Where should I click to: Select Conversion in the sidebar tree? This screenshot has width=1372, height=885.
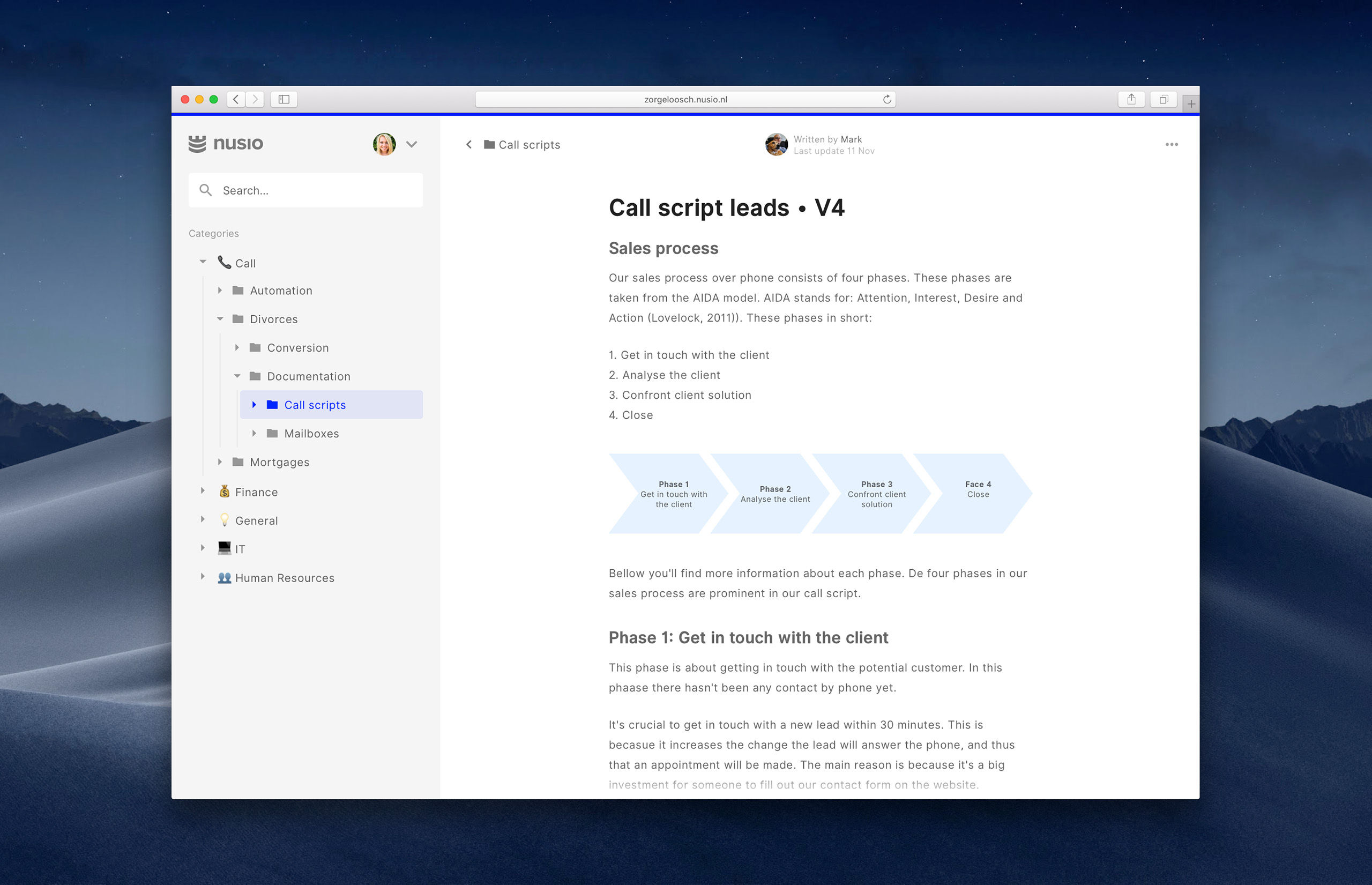(297, 348)
